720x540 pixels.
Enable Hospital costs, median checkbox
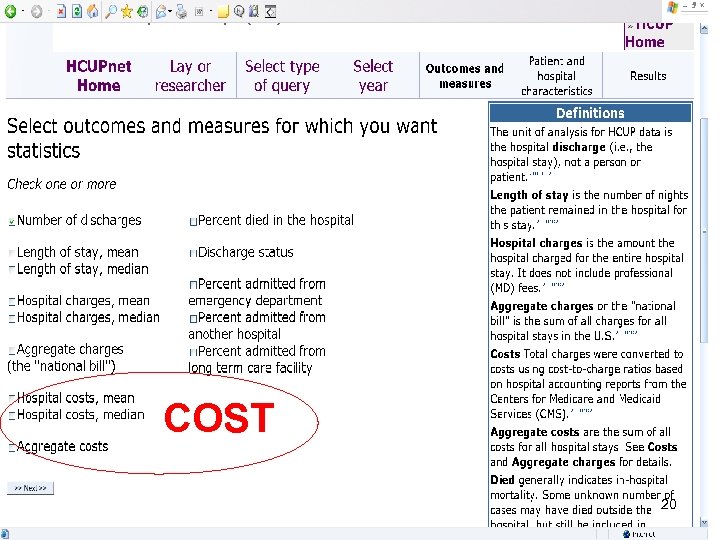pyautogui.click(x=12, y=415)
